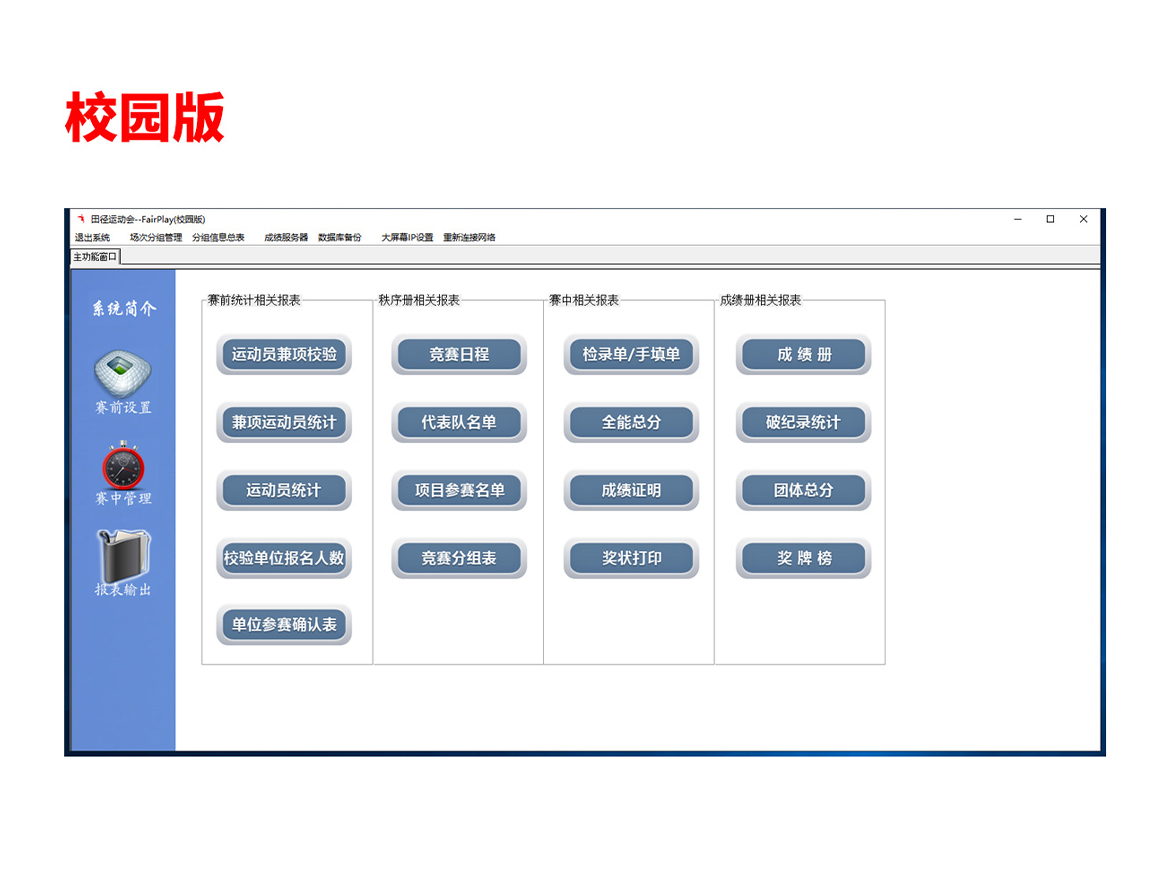Click the 奖状打印 button

[631, 558]
